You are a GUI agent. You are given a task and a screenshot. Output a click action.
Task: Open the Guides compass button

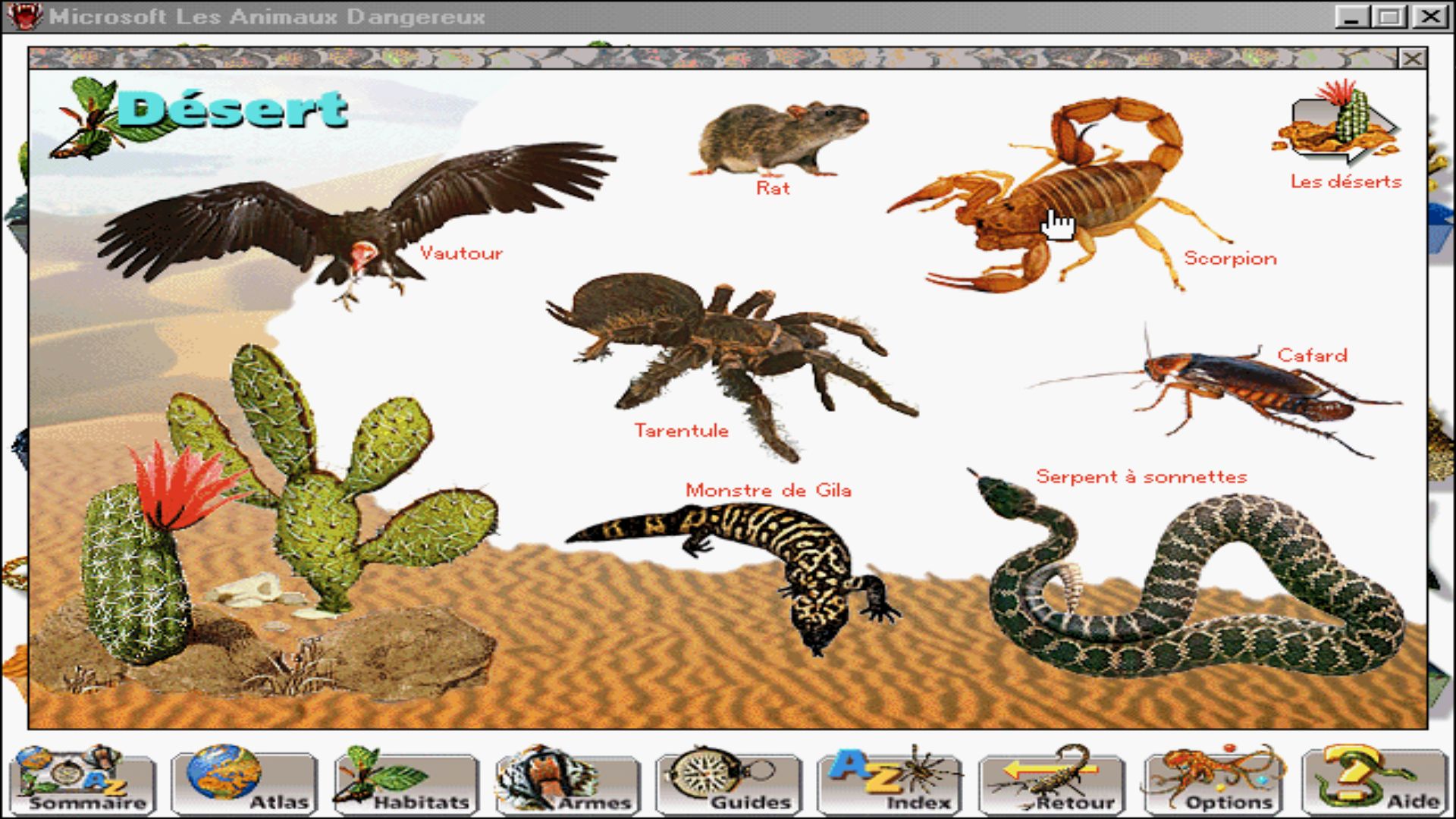coord(729,781)
